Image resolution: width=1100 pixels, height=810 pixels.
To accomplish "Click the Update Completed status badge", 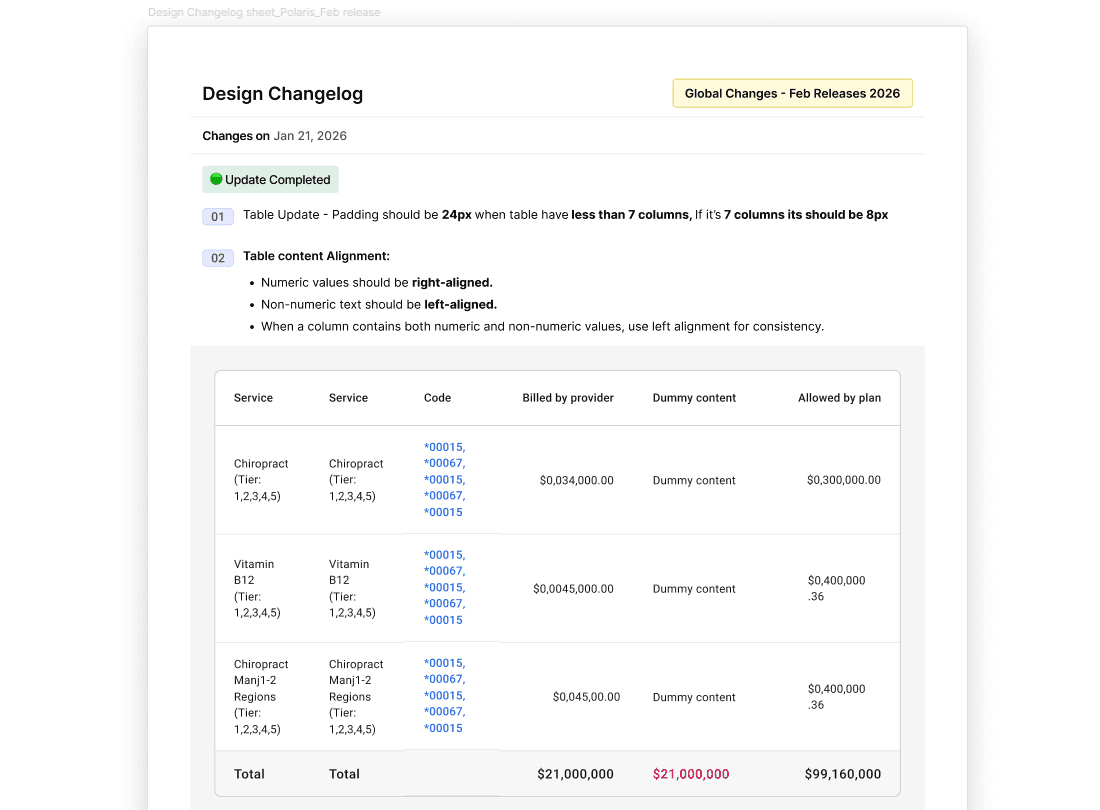I will [x=270, y=180].
